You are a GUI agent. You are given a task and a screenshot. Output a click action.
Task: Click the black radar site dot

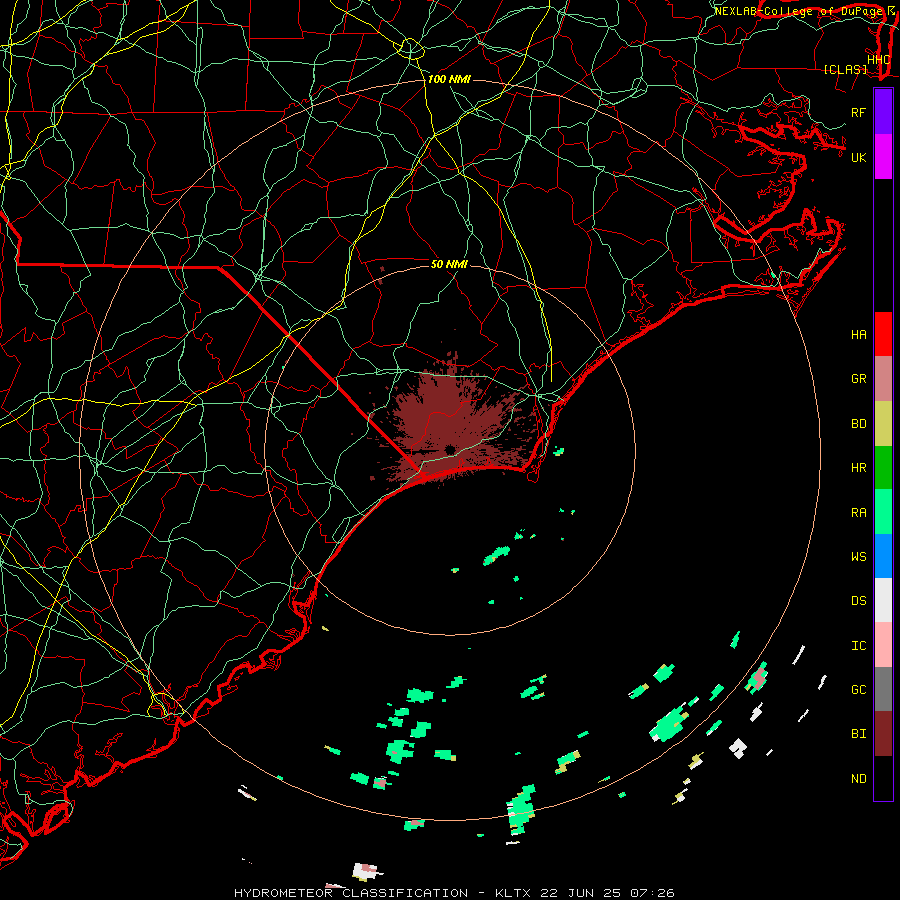tap(450, 449)
